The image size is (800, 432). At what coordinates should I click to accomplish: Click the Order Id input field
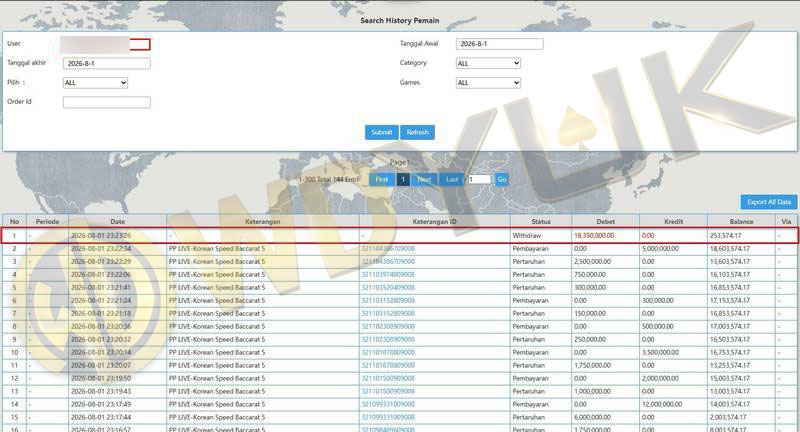pos(107,102)
